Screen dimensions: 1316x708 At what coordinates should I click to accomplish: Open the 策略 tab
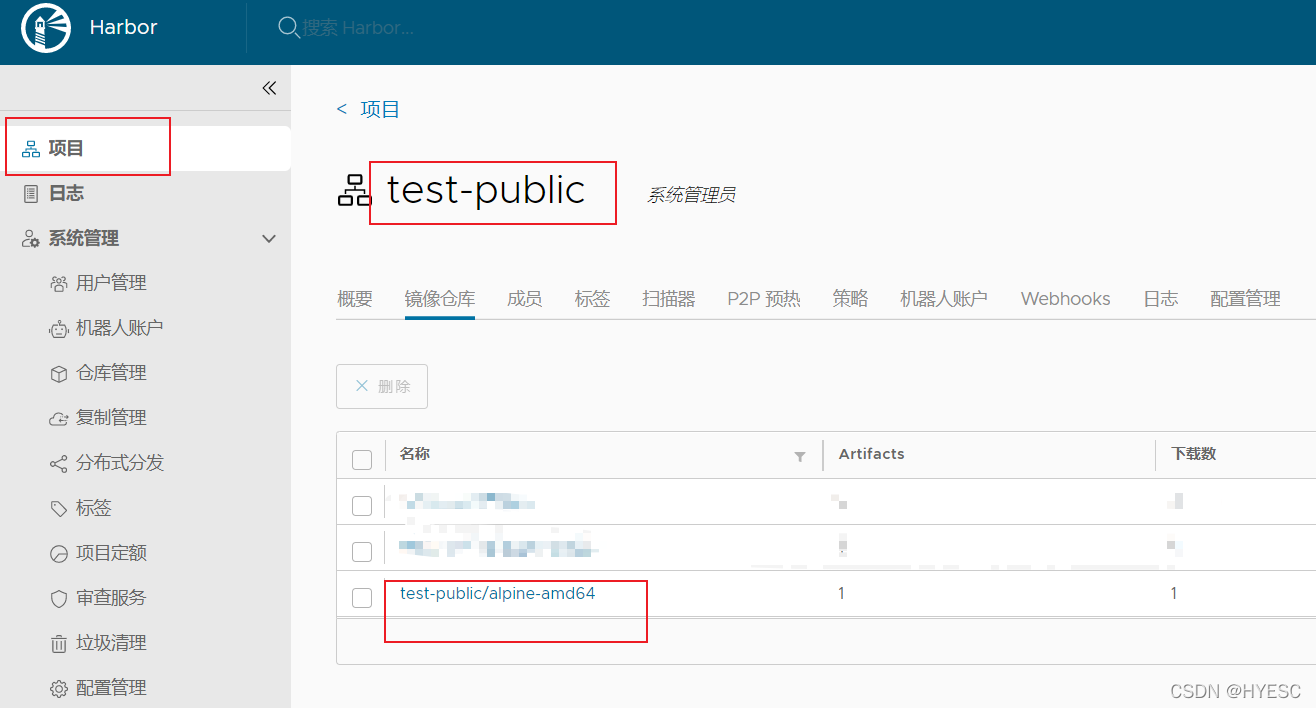(x=851, y=298)
